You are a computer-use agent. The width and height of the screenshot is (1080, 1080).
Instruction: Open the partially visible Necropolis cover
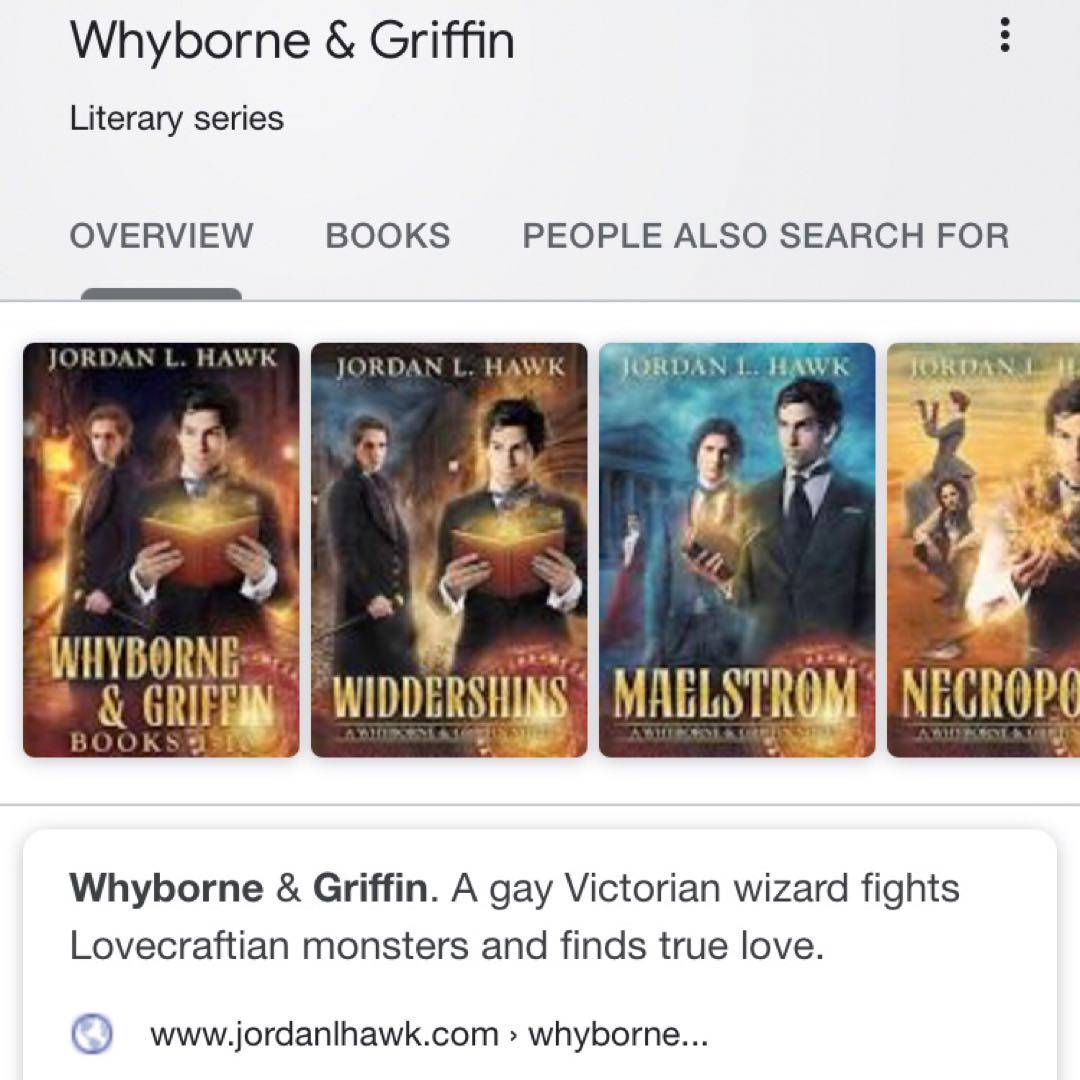click(984, 550)
